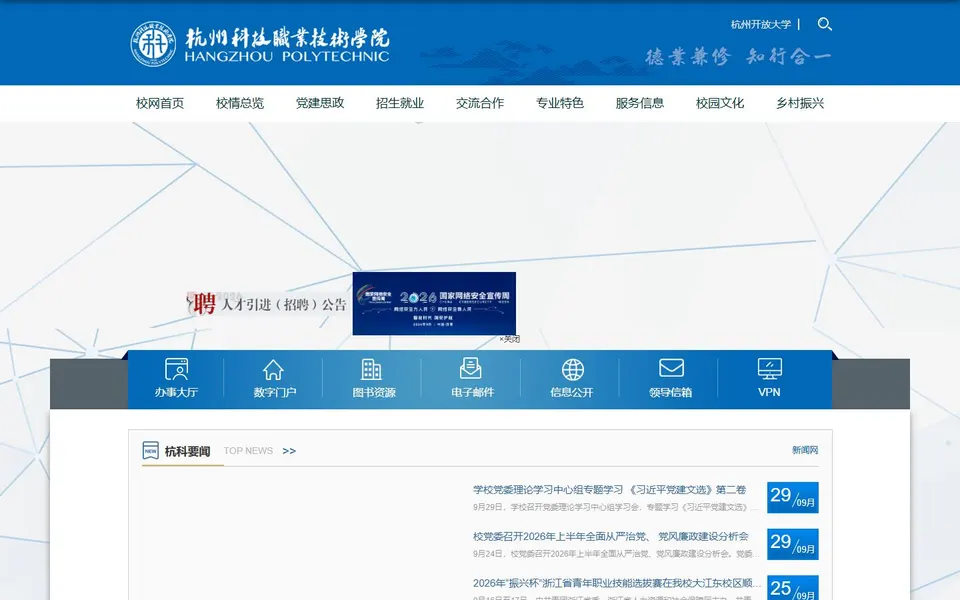The width and height of the screenshot is (960, 600).
Task: Click the Hangzhou Polytechnic logo
Action: pos(260,44)
